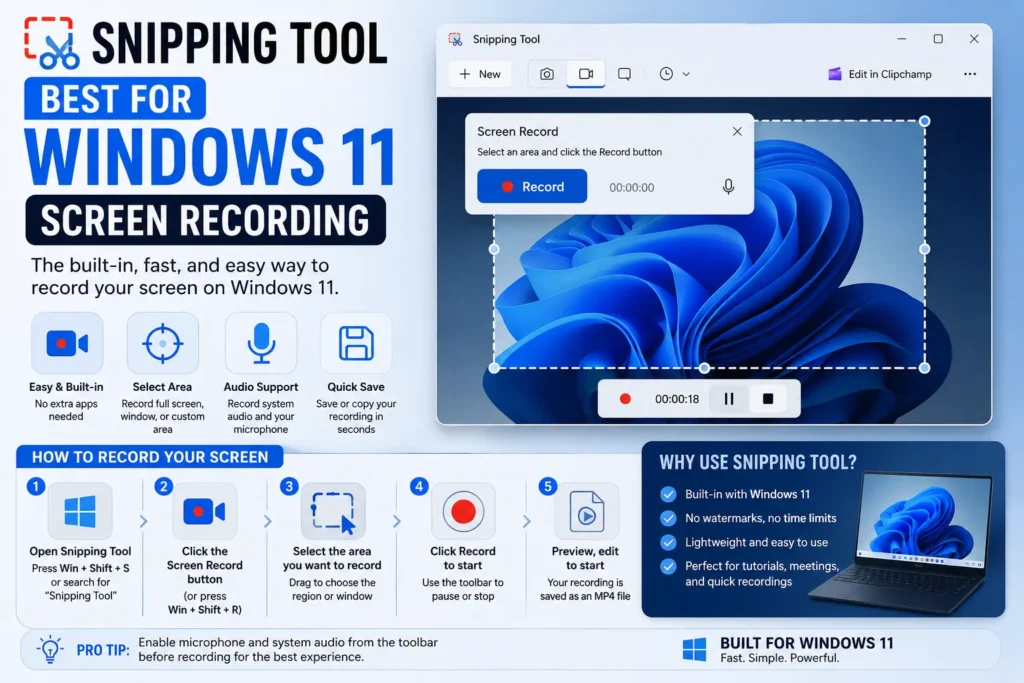Screen dimensions: 1024x683
Task: Click the bottom-center selection handle
Action: 704,368
